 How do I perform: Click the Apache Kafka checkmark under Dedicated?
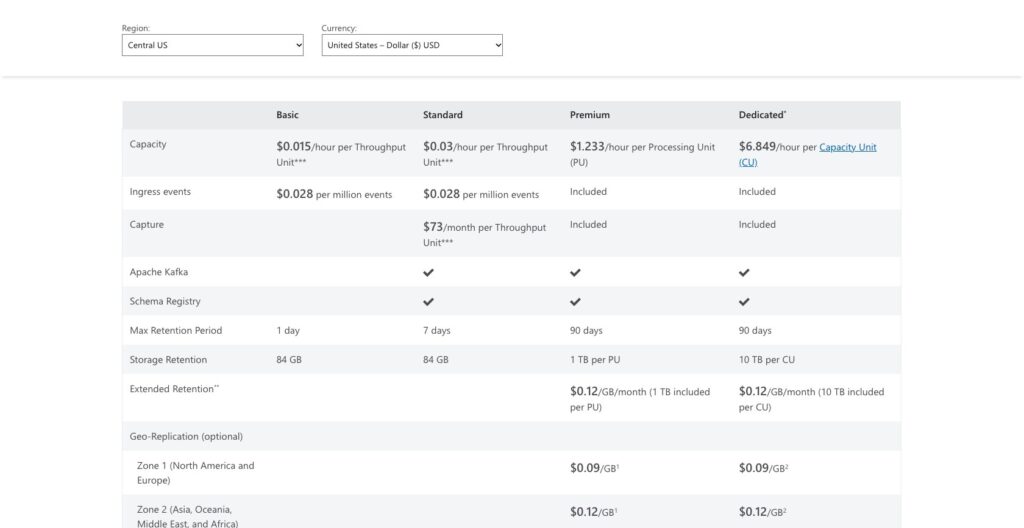click(744, 272)
